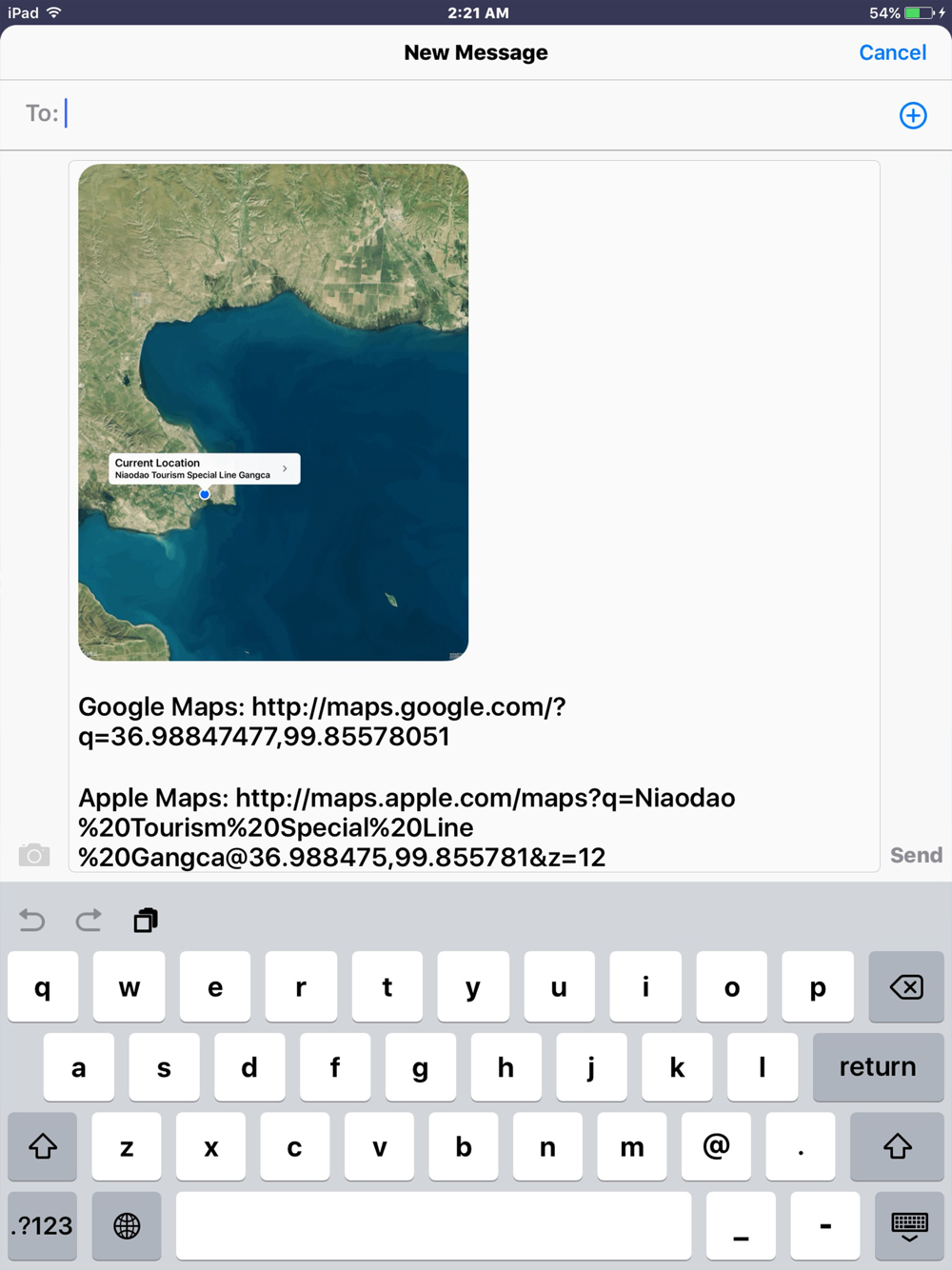Tap the l key
The width and height of the screenshot is (952, 1270).
pos(763,1067)
